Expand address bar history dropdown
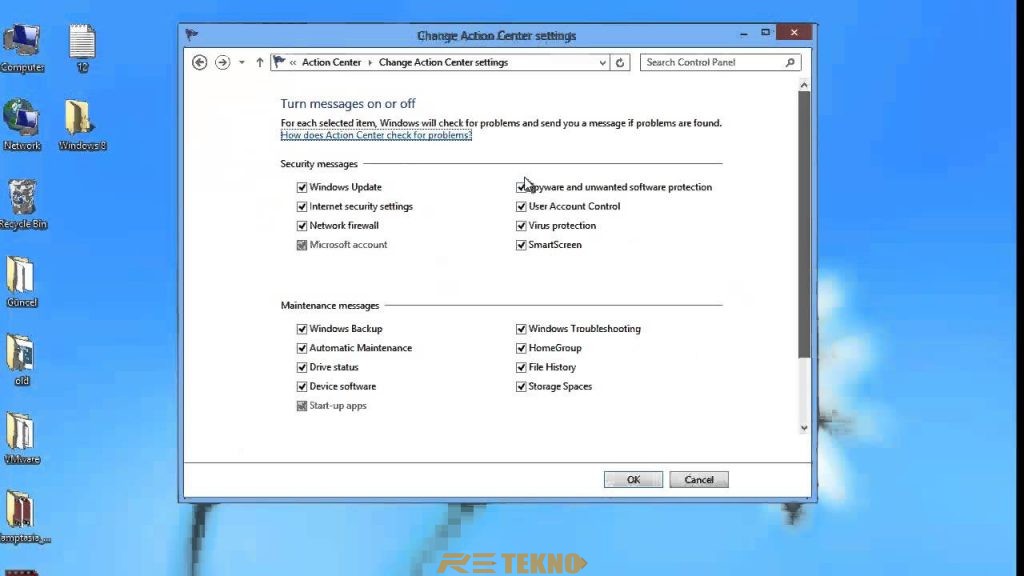This screenshot has height=576, width=1024. click(x=602, y=63)
